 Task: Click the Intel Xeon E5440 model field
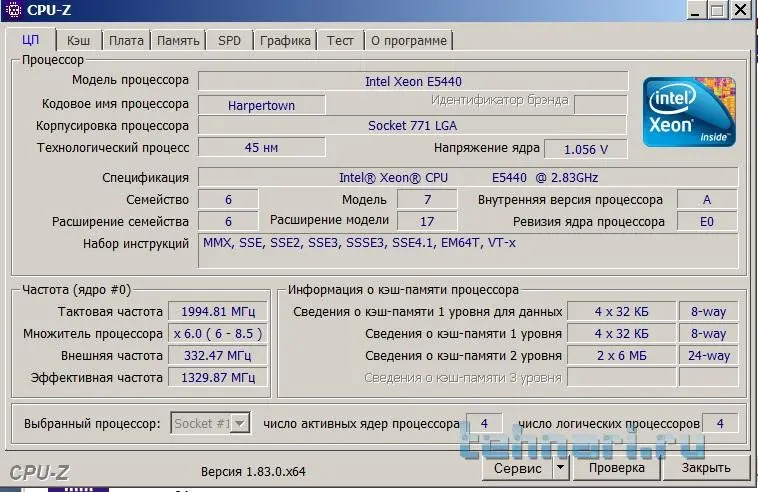coord(413,81)
